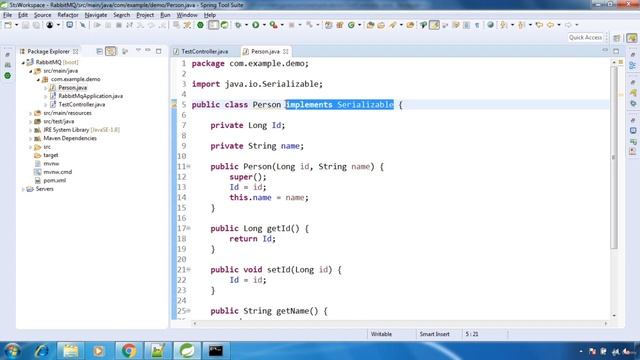Expand the src/main/resources folder
This screenshot has height=360, width=640.
(x=31, y=113)
